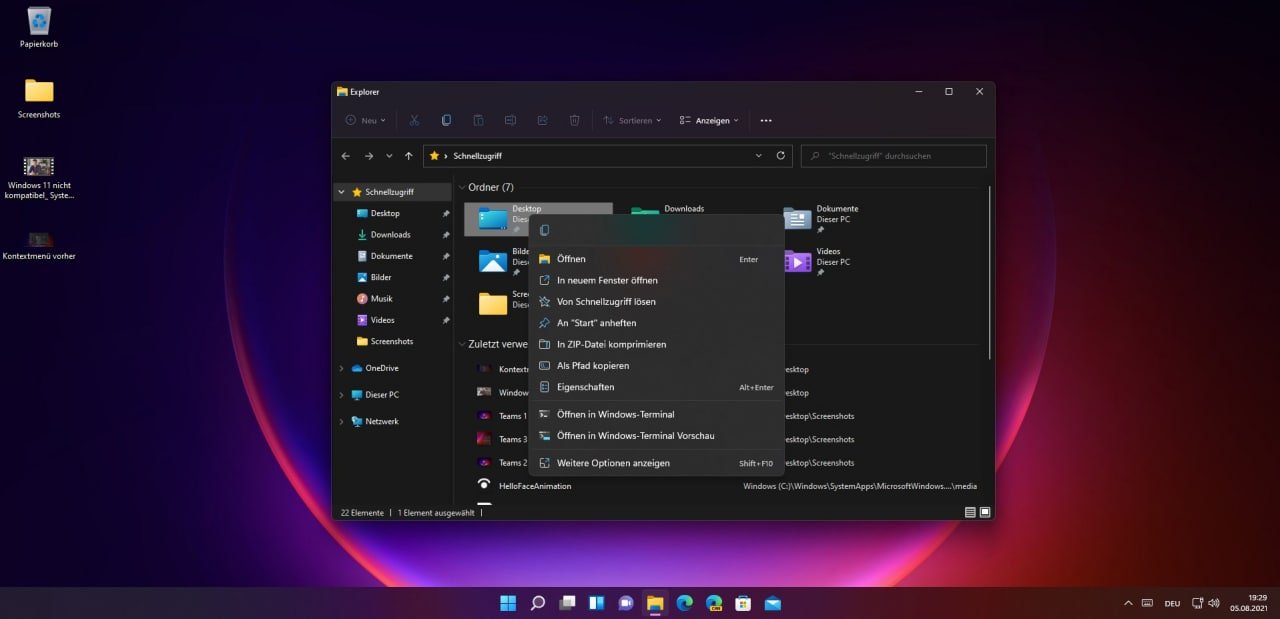Select Downloads in the navigation sidebar

pos(390,235)
